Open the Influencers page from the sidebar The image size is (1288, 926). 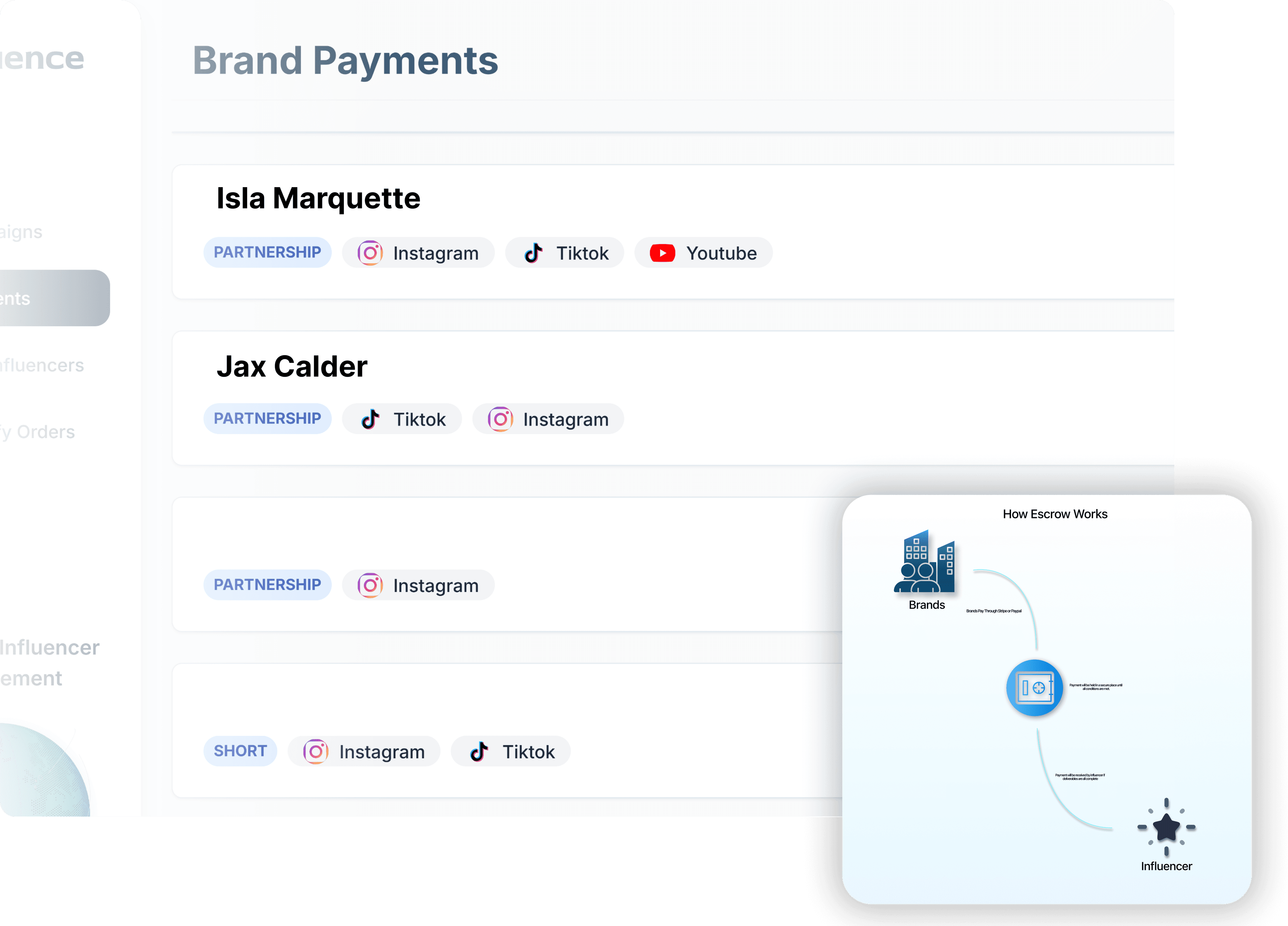coord(41,365)
